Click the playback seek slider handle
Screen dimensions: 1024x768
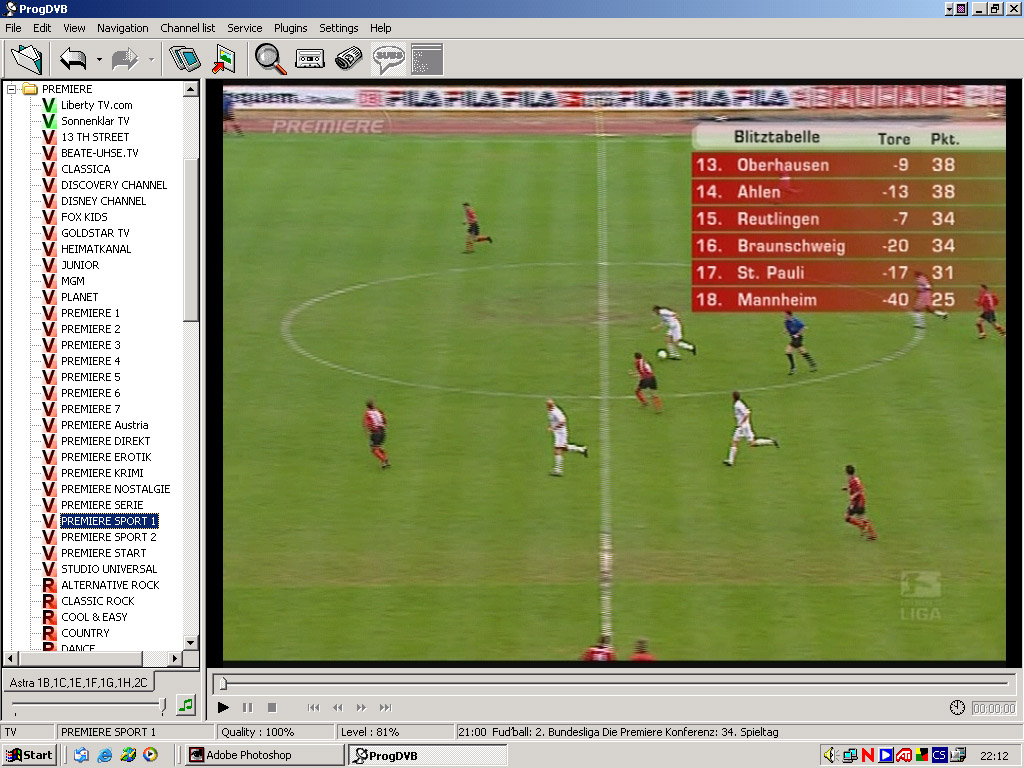pos(223,684)
